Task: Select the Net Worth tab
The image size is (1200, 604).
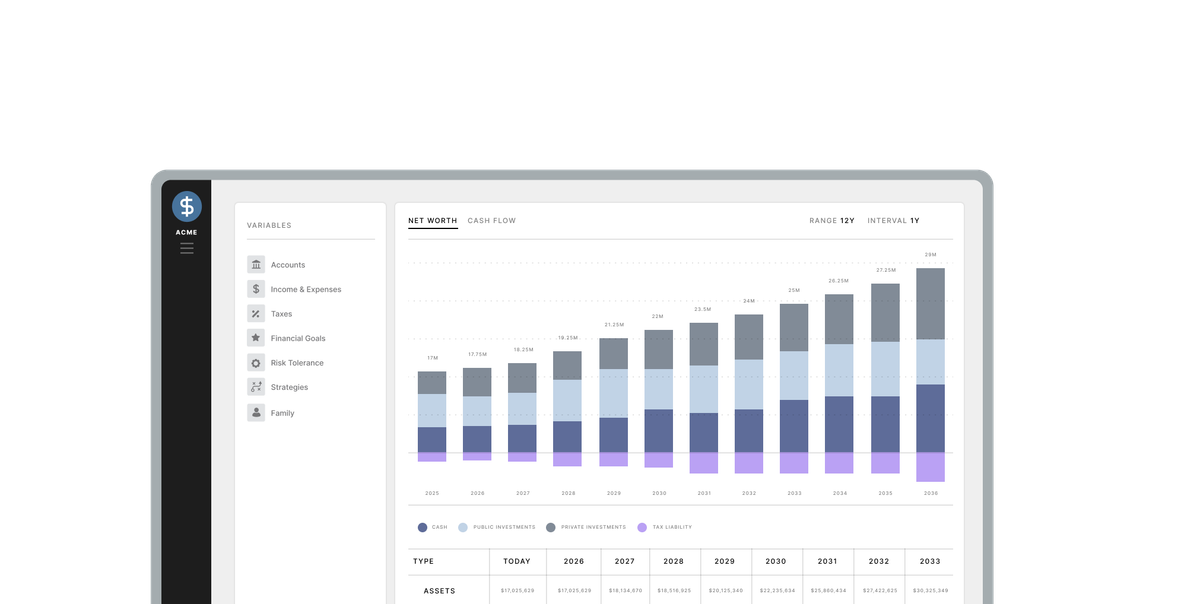Action: click(432, 220)
